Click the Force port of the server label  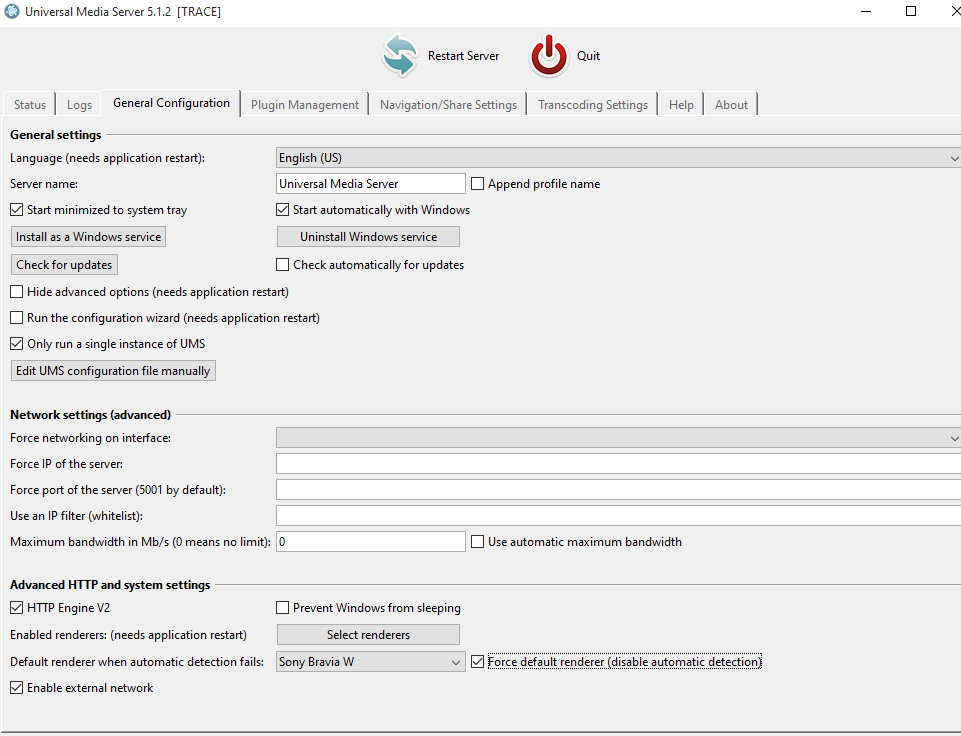point(118,490)
